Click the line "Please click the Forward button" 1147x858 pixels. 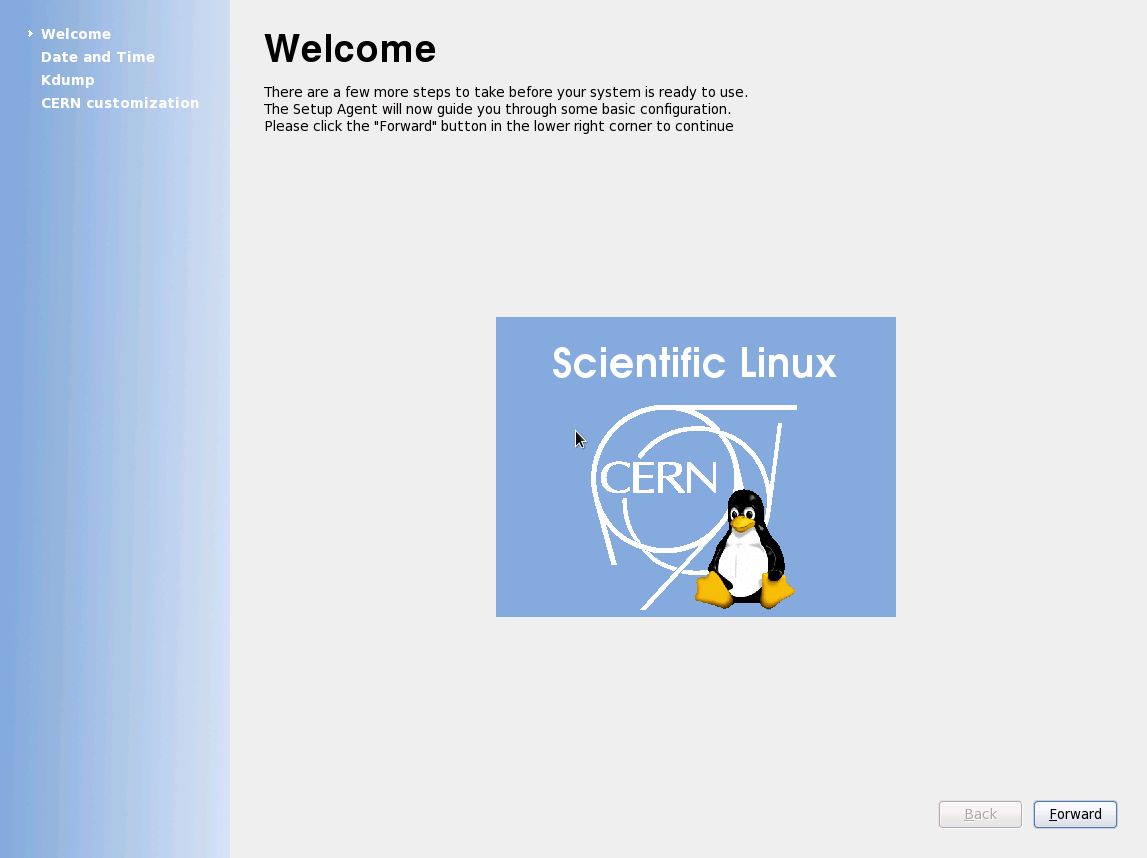(499, 126)
